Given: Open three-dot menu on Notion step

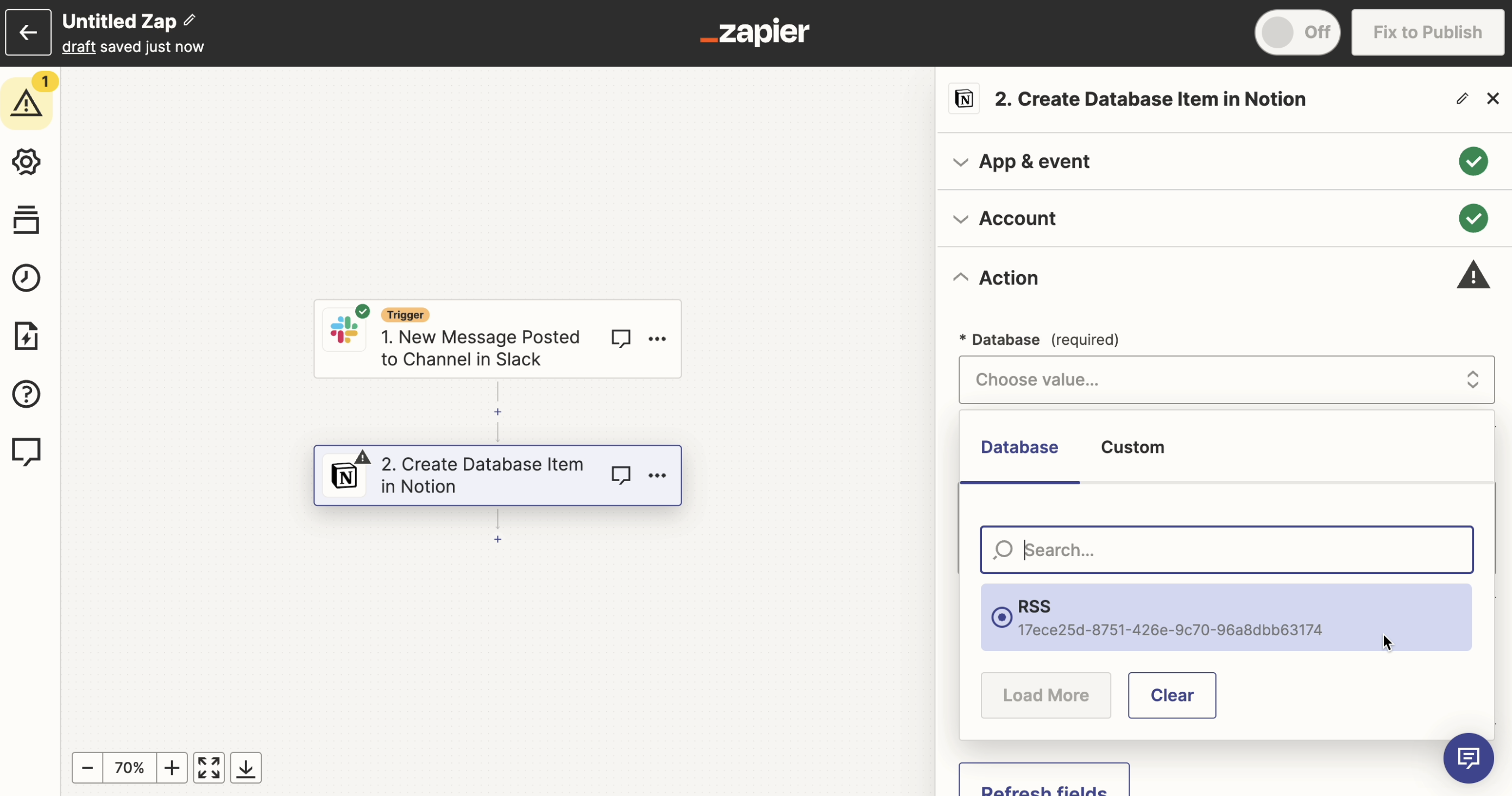Looking at the screenshot, I should (657, 476).
